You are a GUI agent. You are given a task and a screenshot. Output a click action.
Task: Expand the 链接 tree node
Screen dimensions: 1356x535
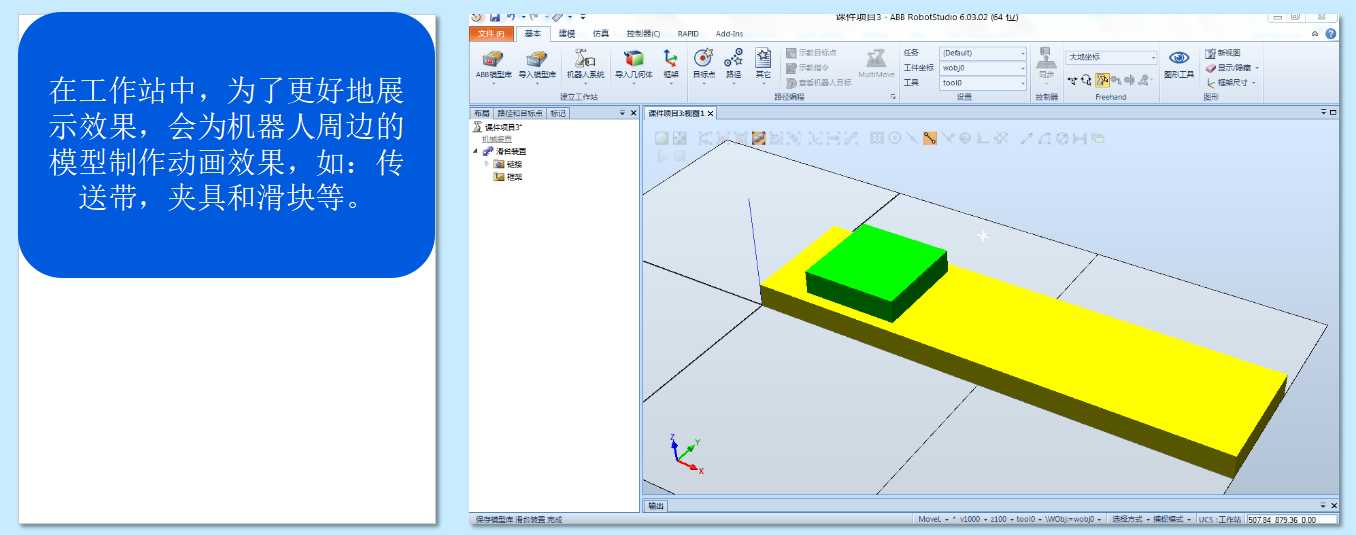487,164
